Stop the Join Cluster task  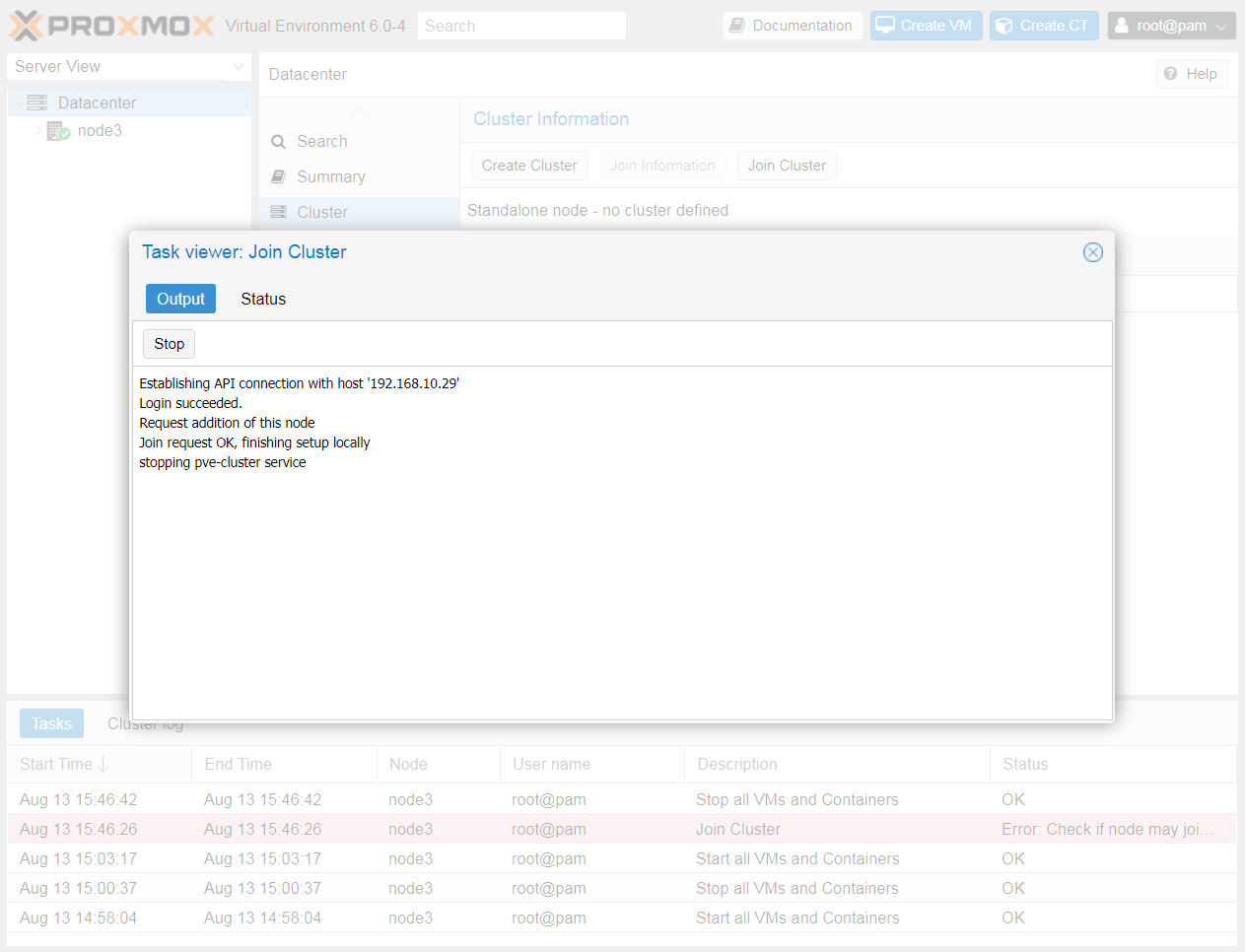click(170, 344)
